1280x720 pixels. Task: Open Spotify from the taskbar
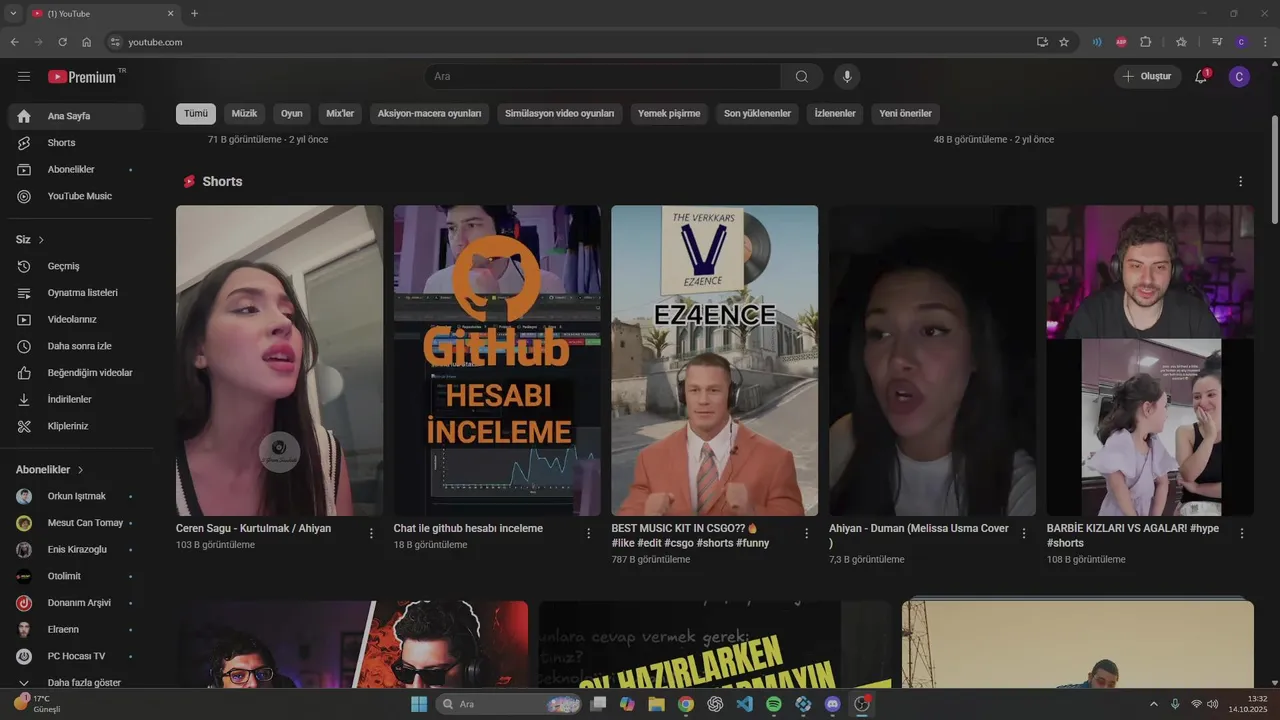pyautogui.click(x=774, y=704)
